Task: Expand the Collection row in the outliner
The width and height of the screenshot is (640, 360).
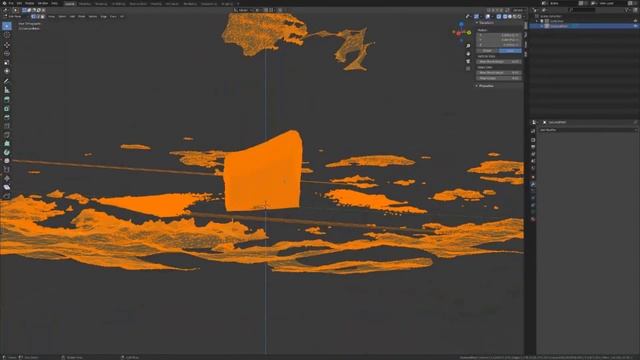Action: click(x=537, y=21)
